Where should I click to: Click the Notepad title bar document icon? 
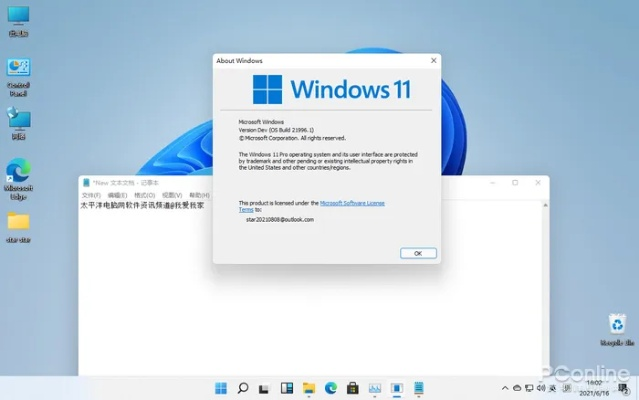tap(86, 183)
